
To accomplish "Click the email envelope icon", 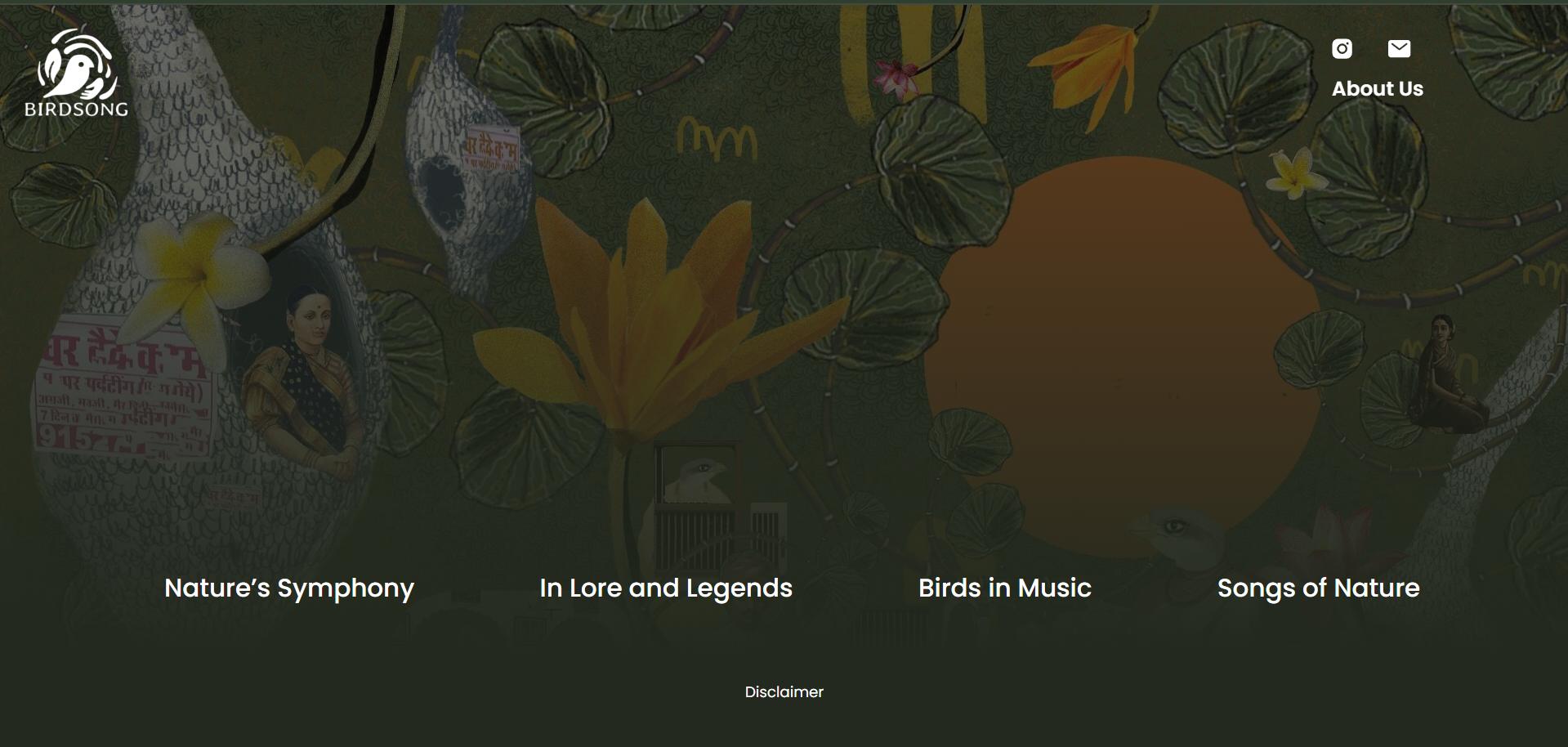I will tap(1399, 49).
